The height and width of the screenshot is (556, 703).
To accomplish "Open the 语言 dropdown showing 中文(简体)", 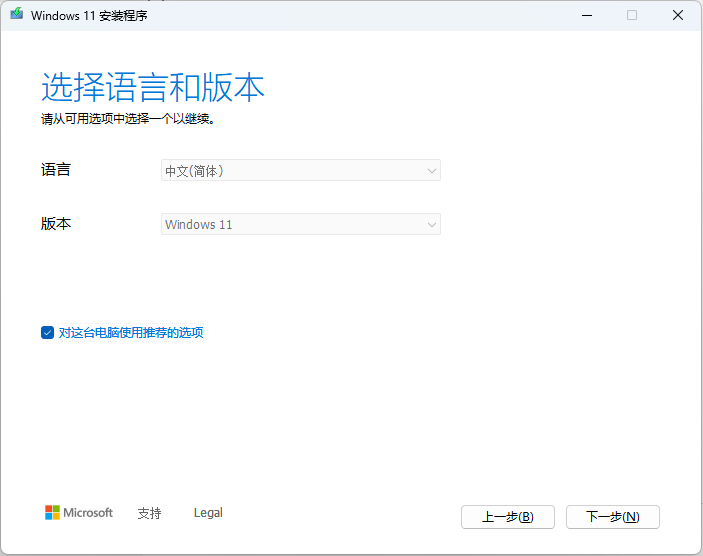I will [301, 170].
